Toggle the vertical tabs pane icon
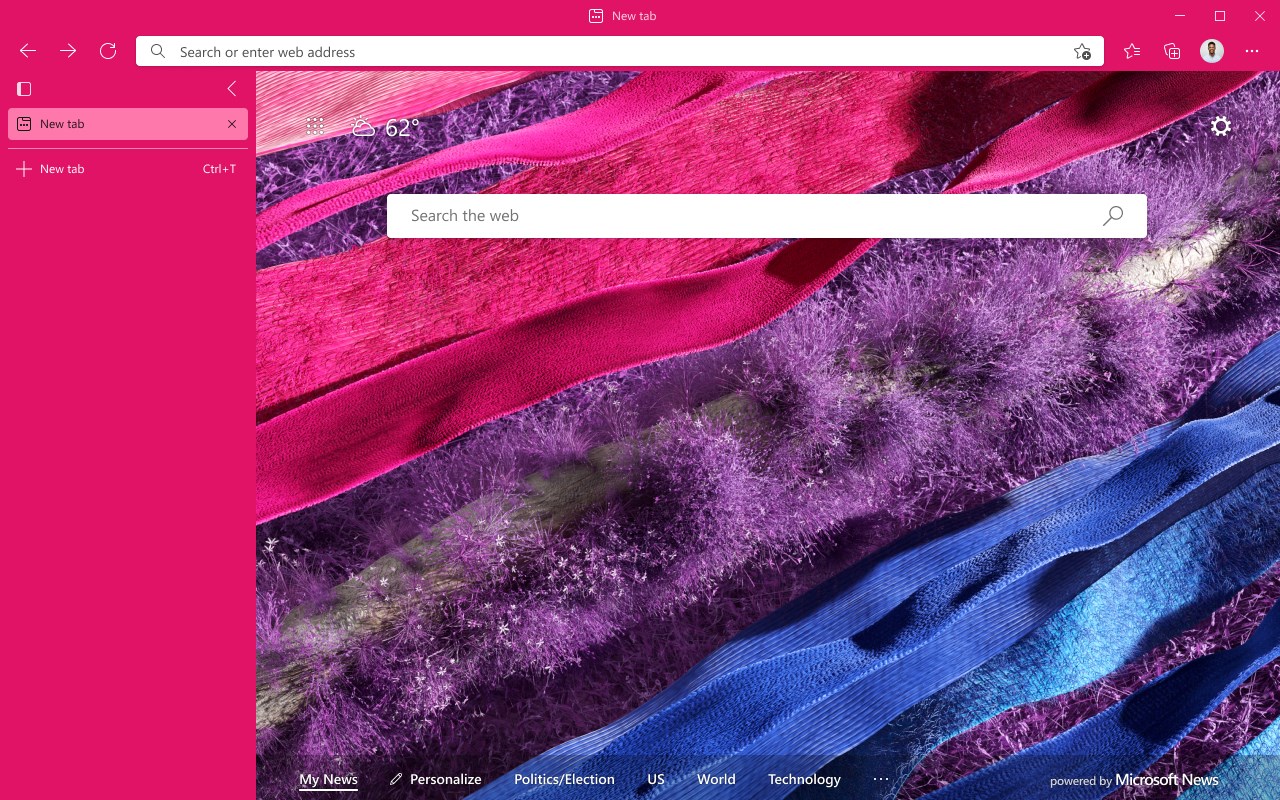Viewport: 1280px width, 800px height. point(24,89)
